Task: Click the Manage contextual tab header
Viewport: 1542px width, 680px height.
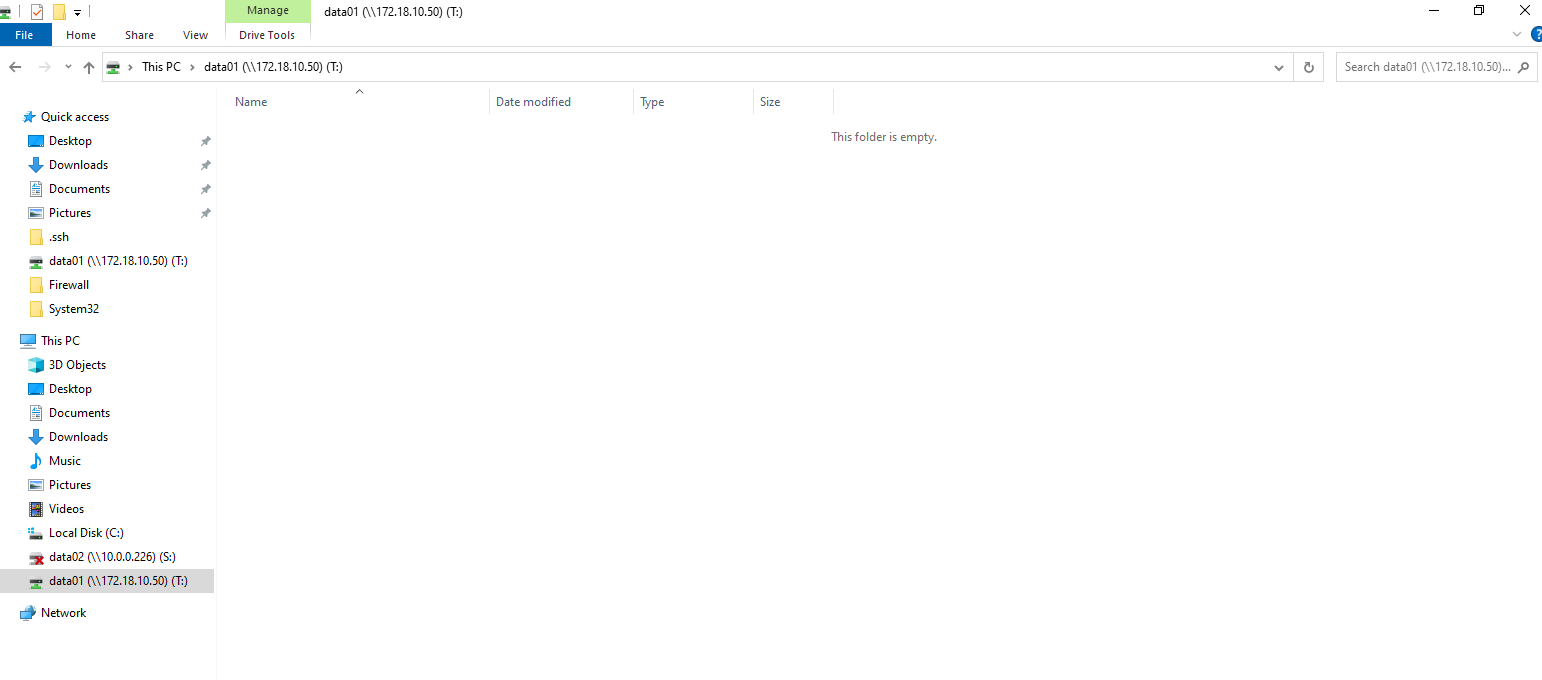Action: 267,11
